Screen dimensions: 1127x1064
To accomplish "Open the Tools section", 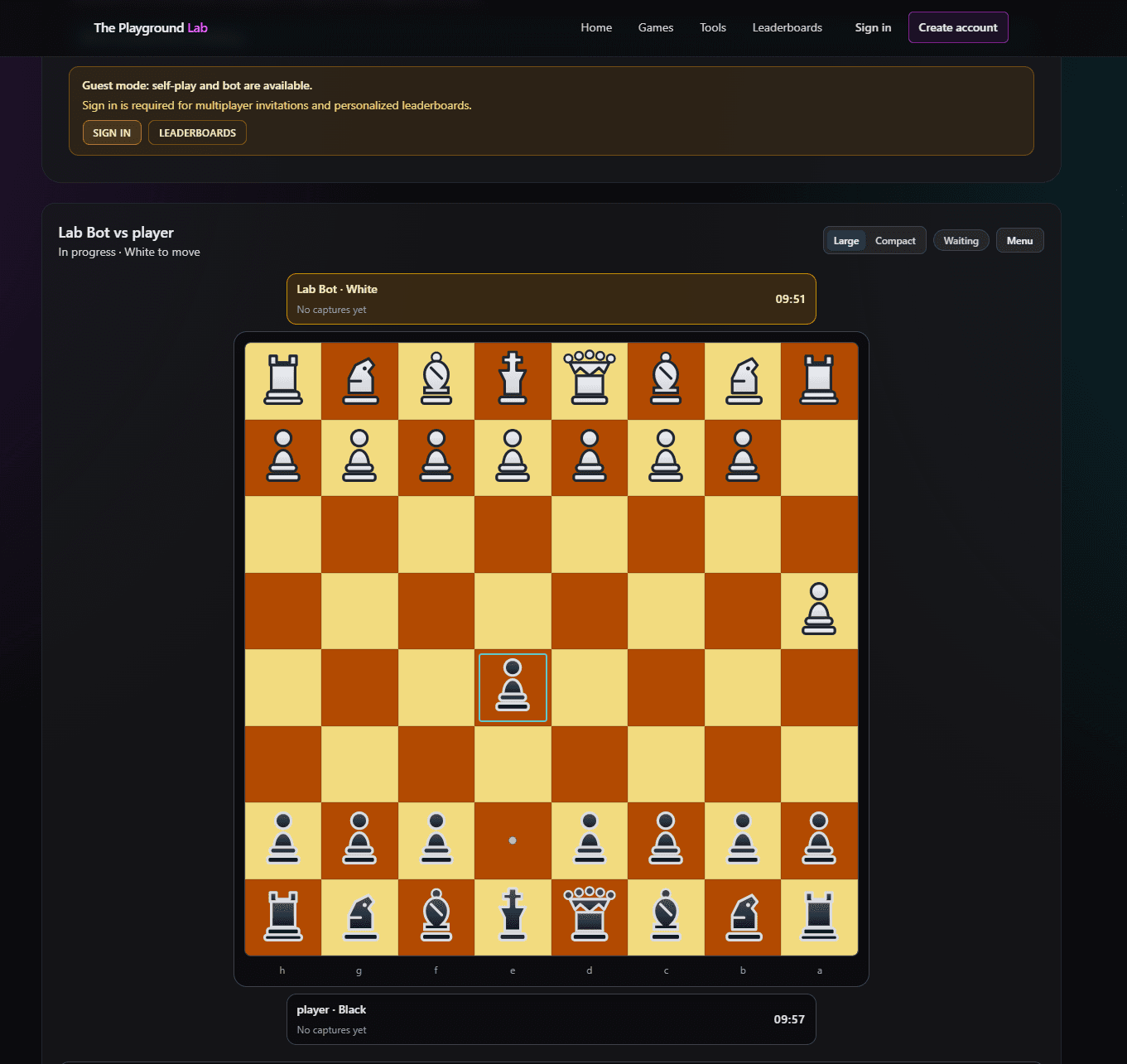I will pyautogui.click(x=712, y=27).
